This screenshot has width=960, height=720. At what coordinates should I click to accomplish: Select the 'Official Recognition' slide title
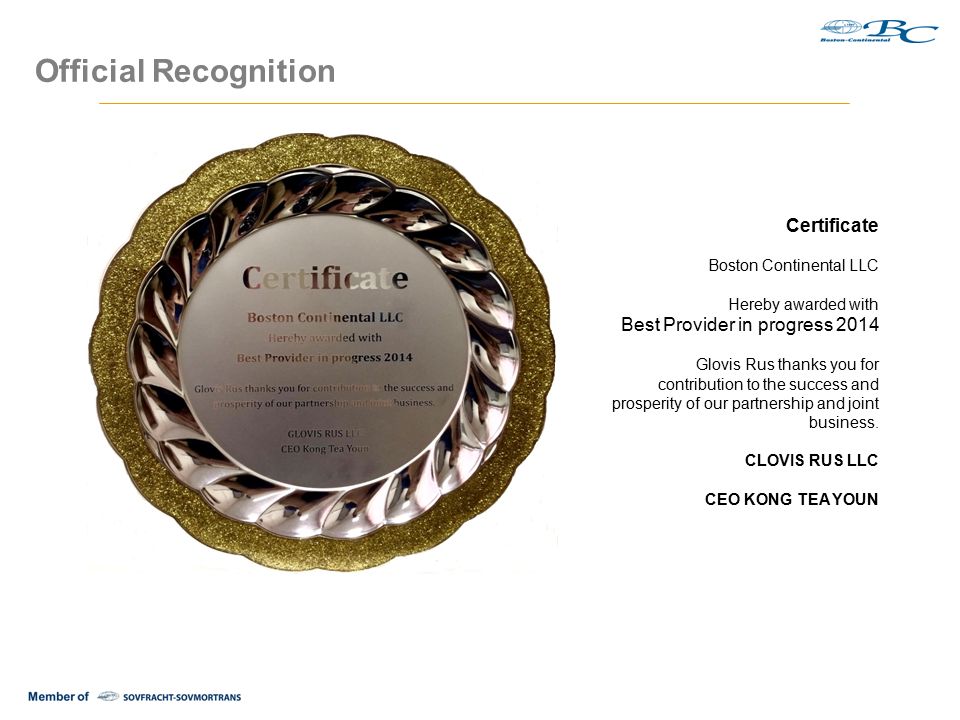[x=185, y=71]
